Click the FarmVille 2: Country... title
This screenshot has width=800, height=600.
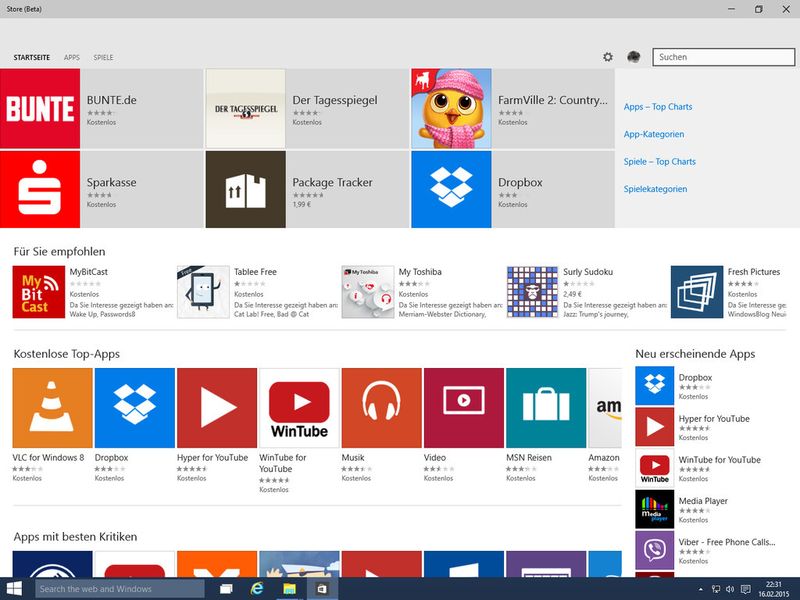click(553, 100)
